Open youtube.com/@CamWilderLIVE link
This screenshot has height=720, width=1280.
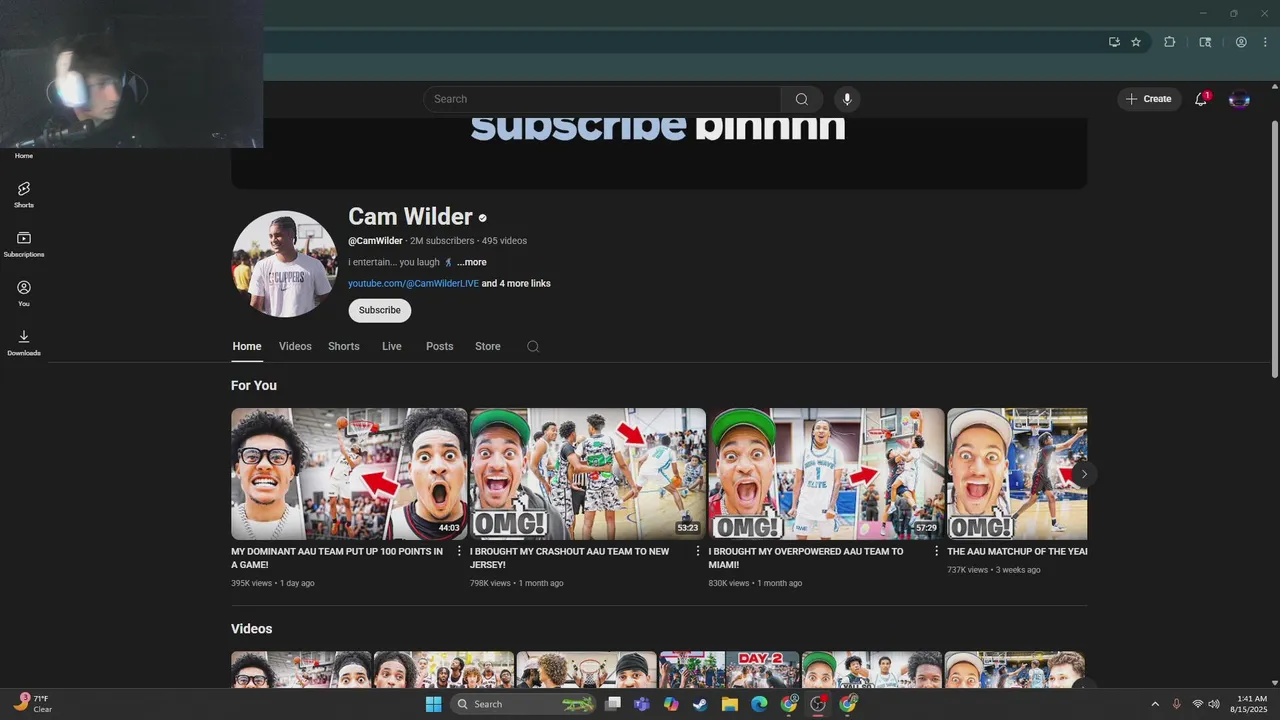413,283
